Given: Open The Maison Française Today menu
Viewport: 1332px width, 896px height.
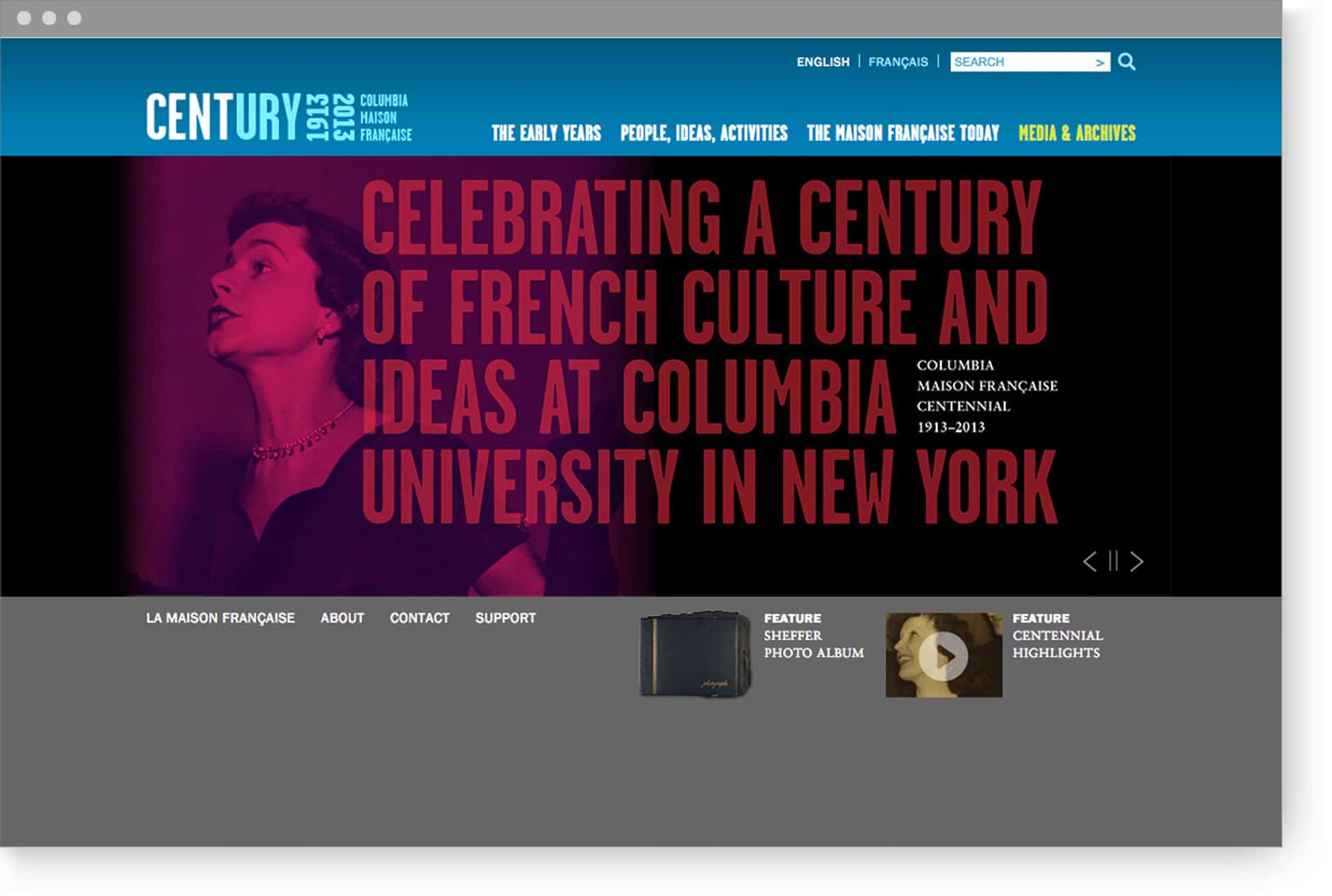Looking at the screenshot, I should (903, 133).
